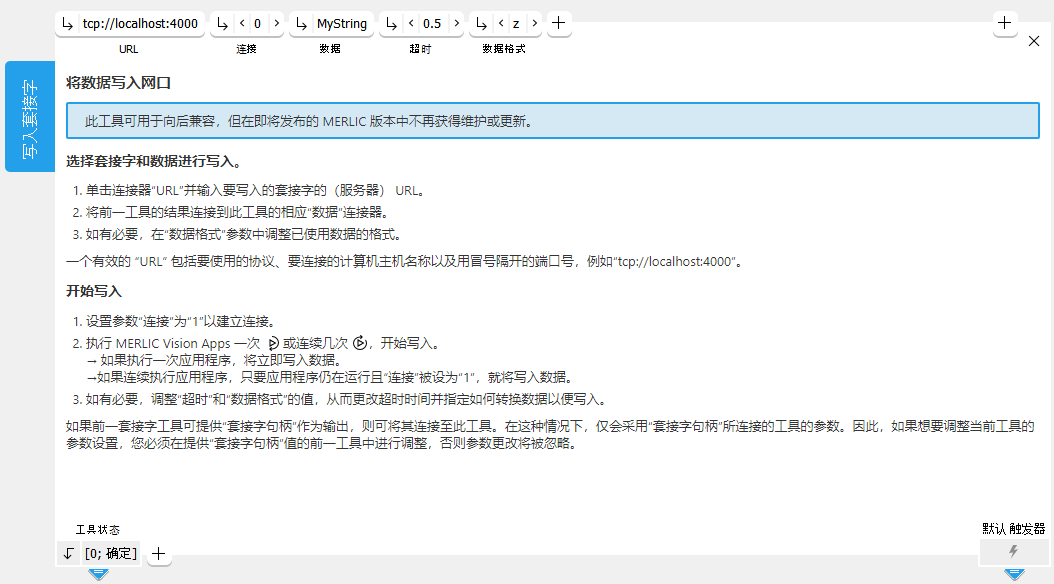The width and height of the screenshot is (1054, 584).
Task: Select previous 数据格式 option
Action: (x=501, y=24)
